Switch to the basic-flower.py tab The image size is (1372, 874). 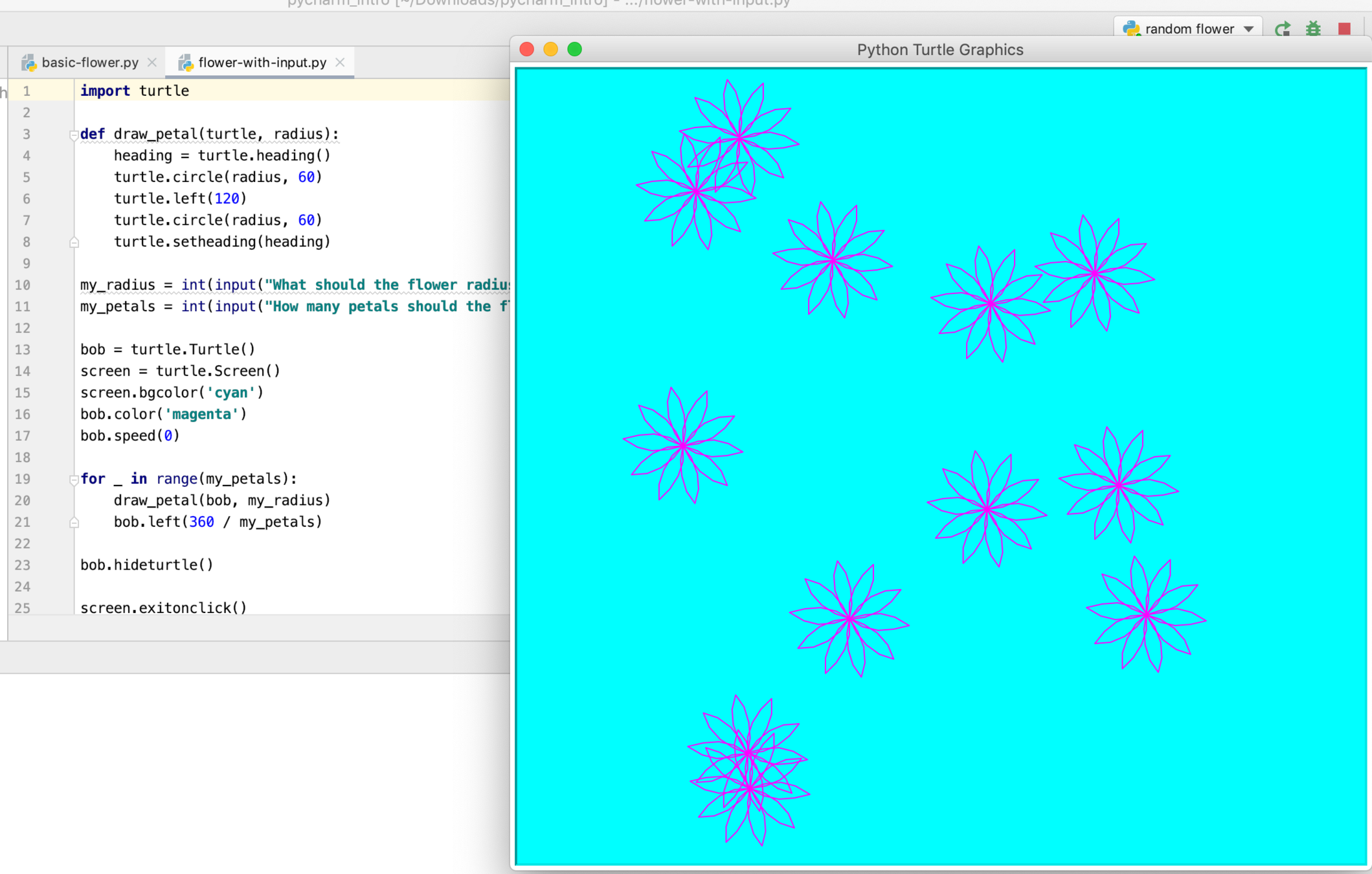point(90,63)
